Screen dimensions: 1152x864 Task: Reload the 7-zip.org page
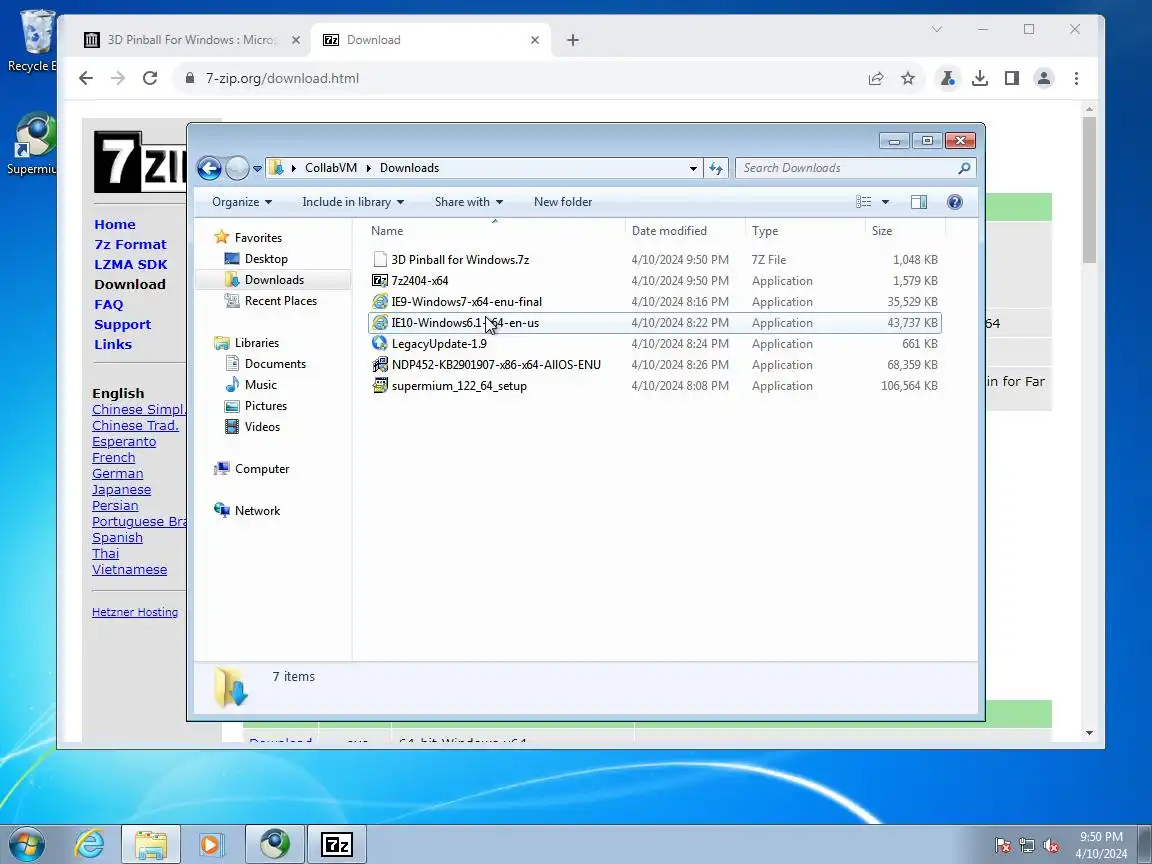coord(150,78)
